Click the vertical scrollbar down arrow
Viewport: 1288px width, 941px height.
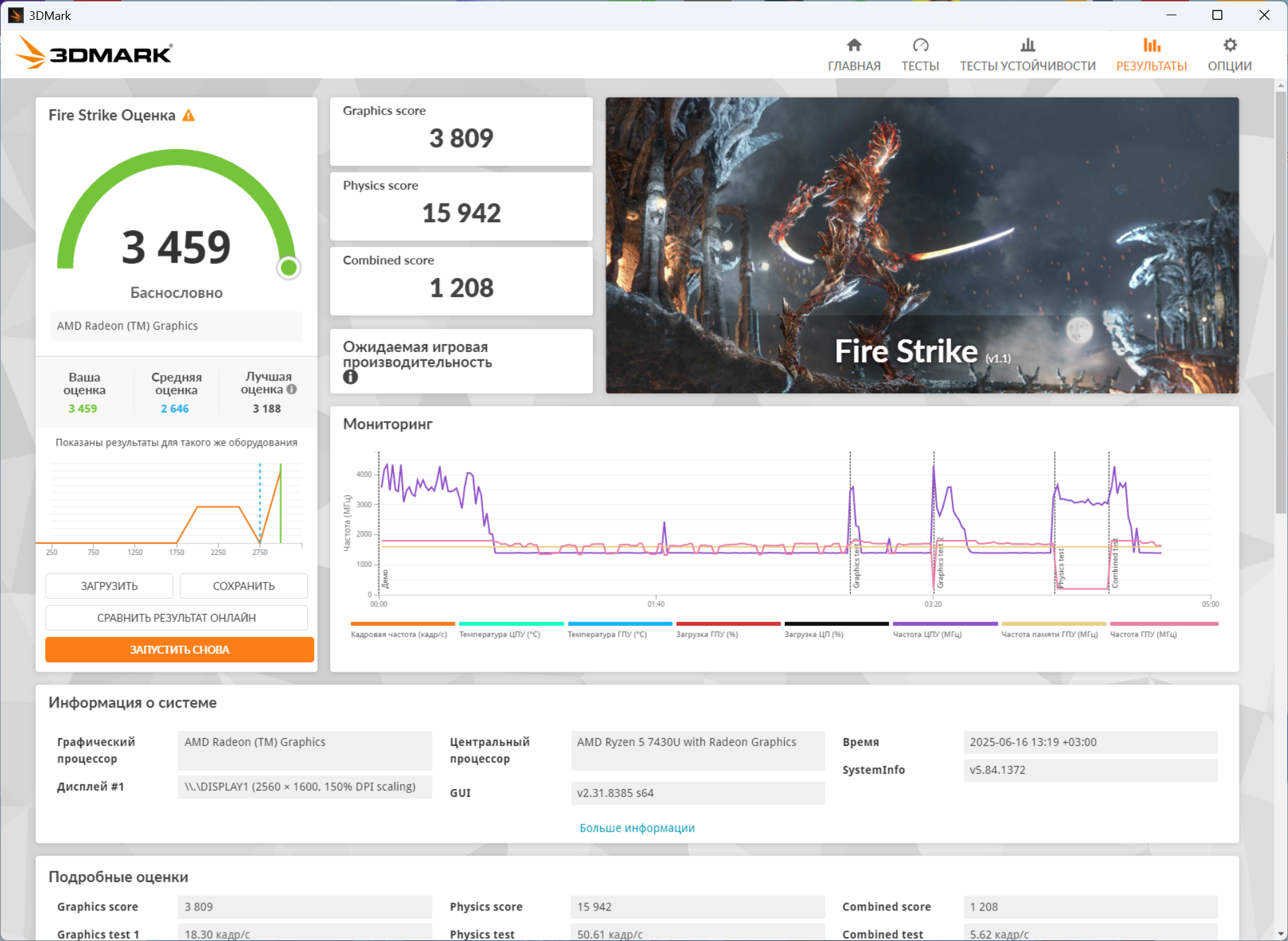coord(1281,934)
